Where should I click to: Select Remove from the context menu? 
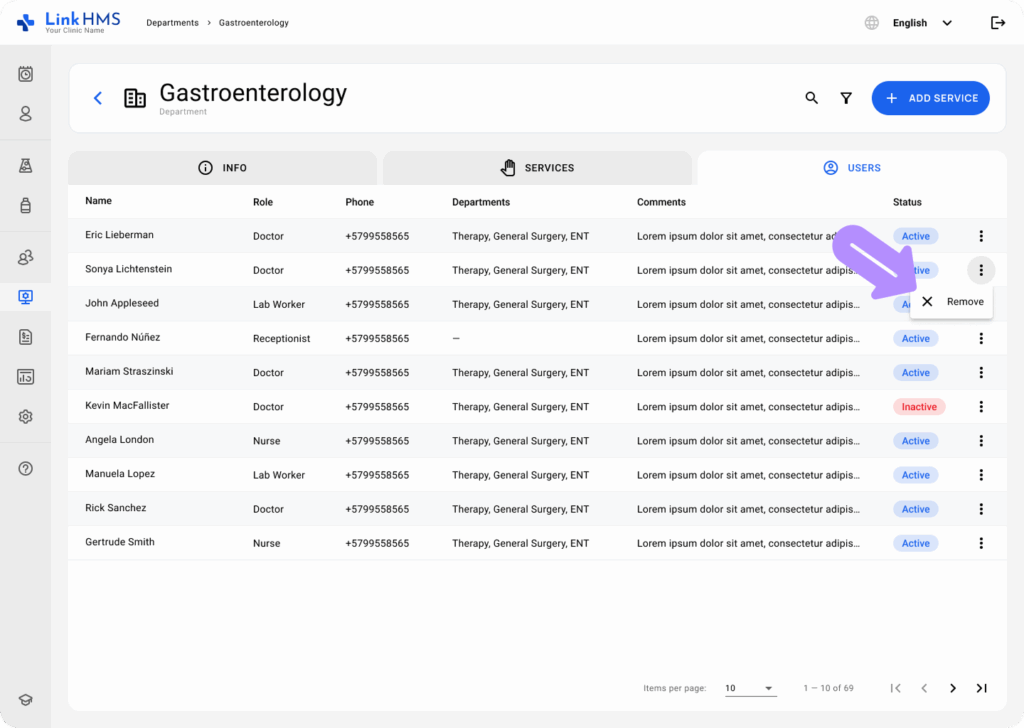tap(951, 301)
